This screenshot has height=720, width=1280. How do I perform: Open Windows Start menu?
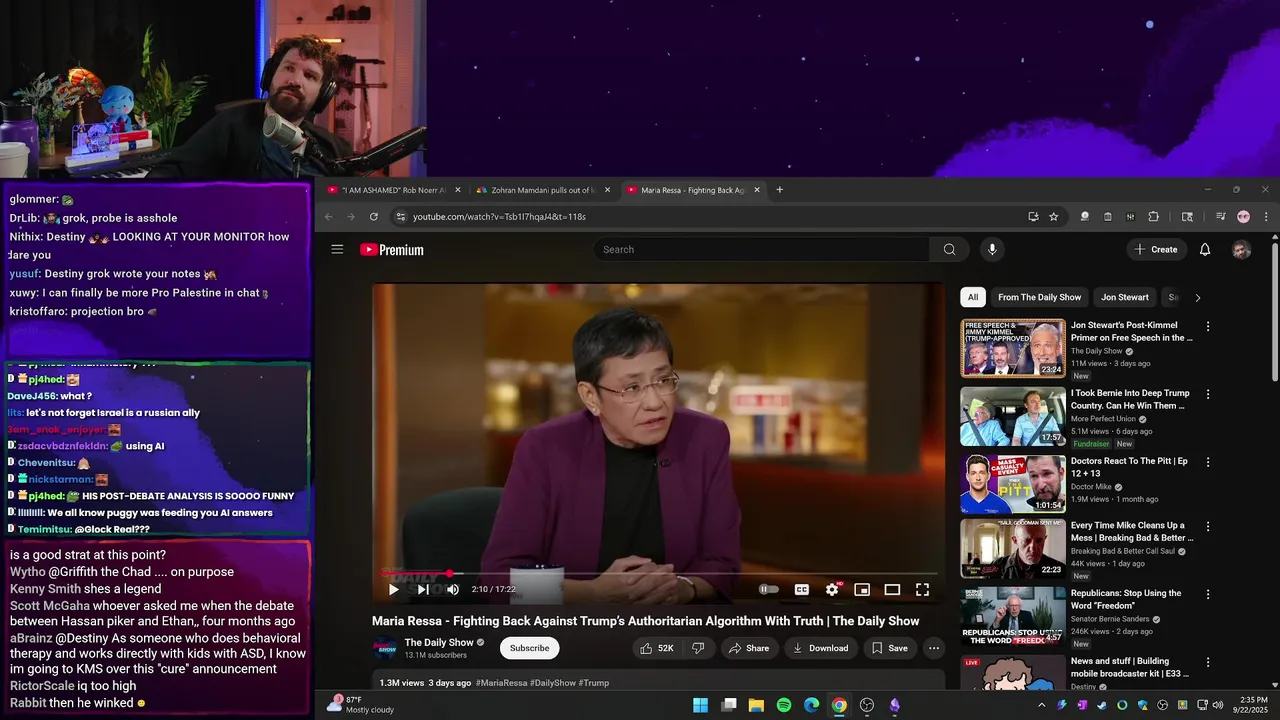701,705
